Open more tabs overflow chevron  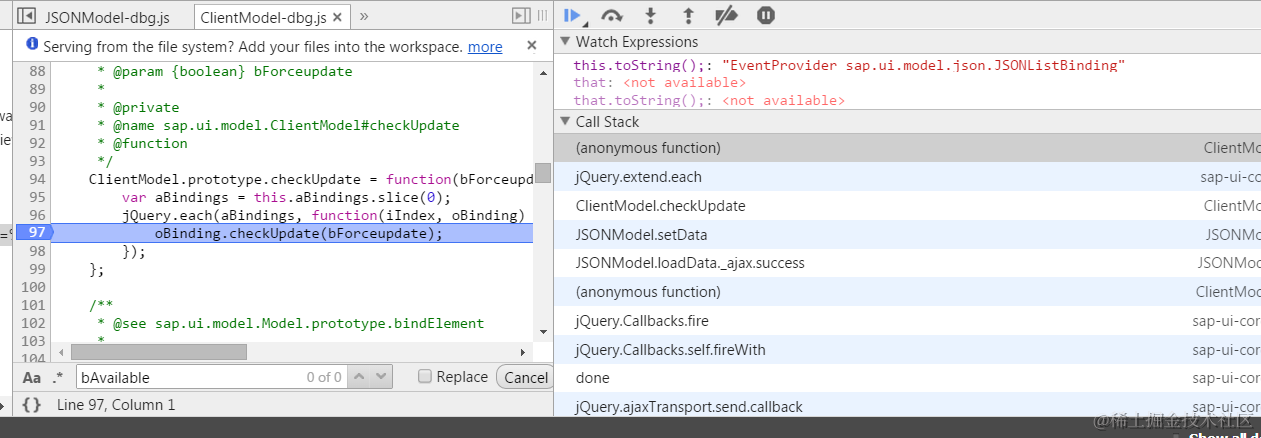364,16
